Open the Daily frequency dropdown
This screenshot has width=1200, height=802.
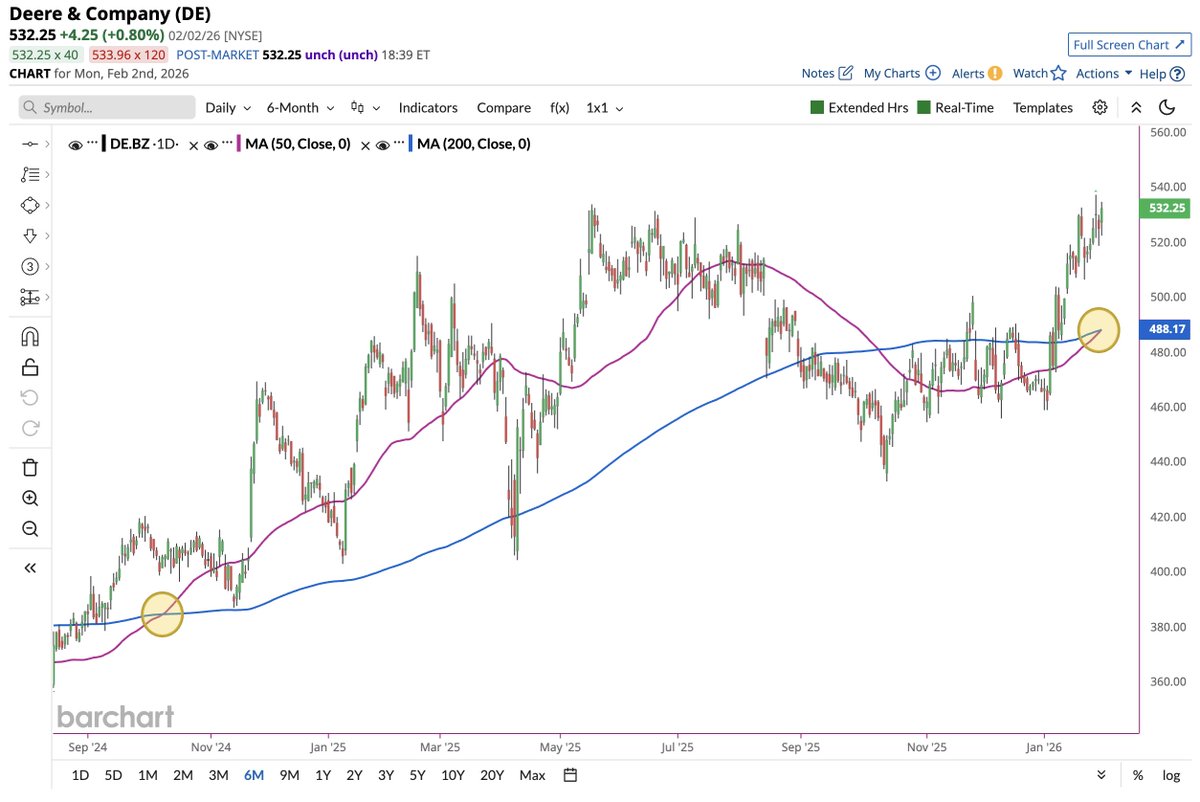227,108
